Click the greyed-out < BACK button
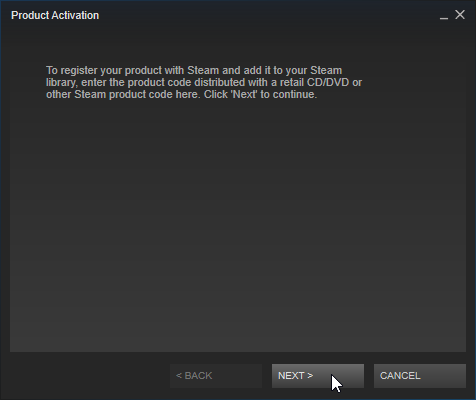 (x=216, y=376)
